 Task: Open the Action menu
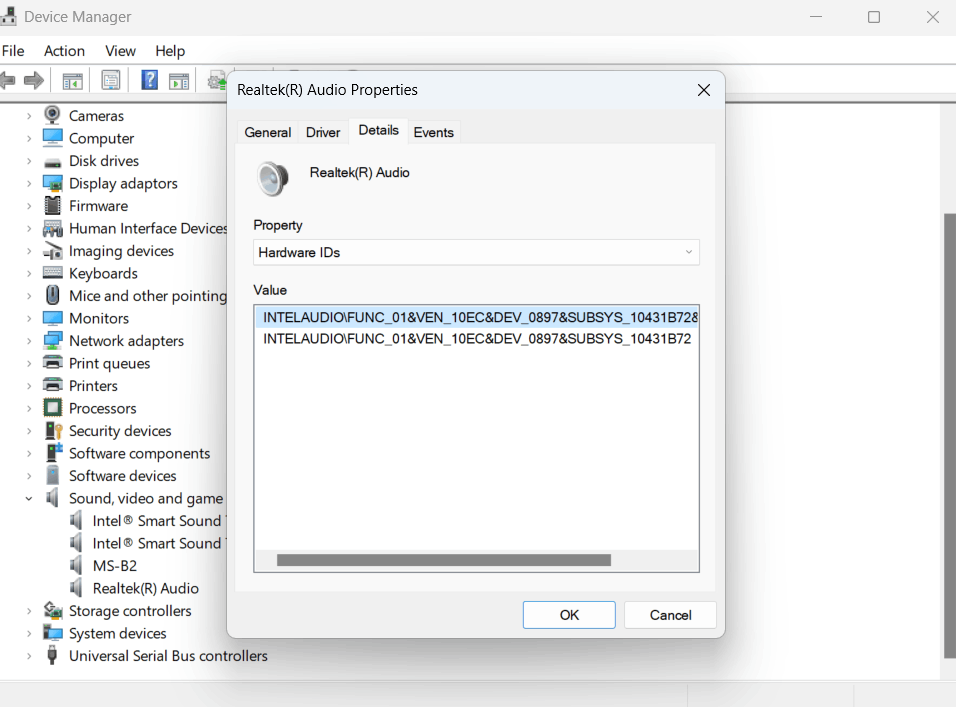click(64, 51)
